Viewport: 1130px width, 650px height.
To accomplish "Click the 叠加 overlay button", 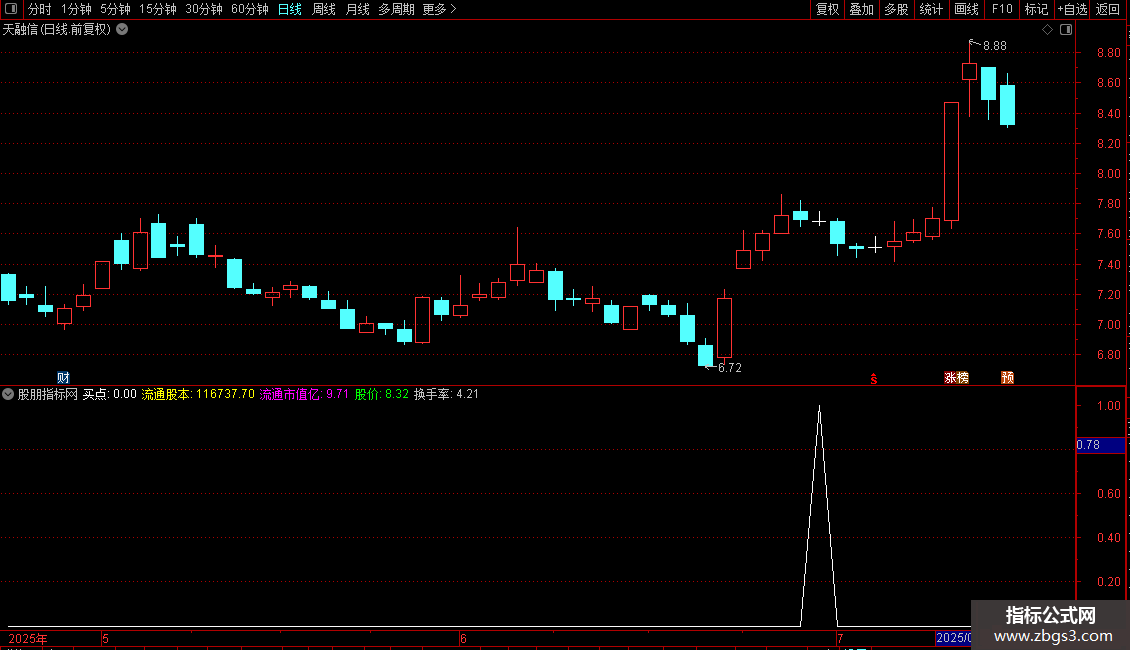I will tap(862, 9).
